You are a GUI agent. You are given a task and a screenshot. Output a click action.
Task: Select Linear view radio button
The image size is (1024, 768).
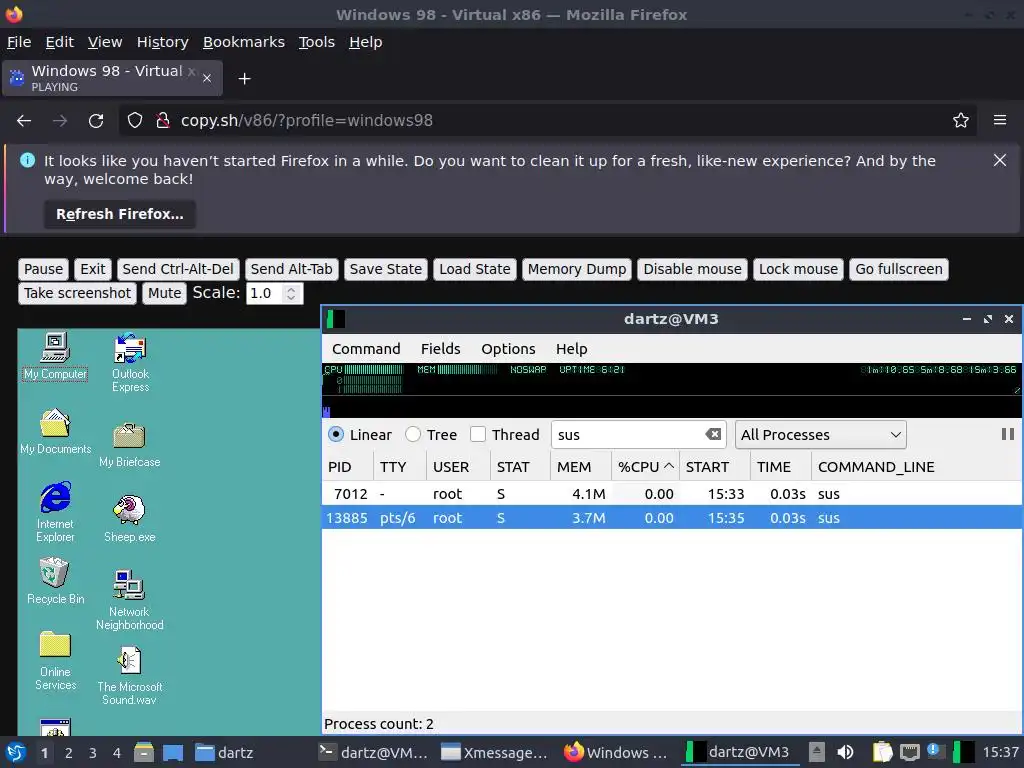pos(336,434)
